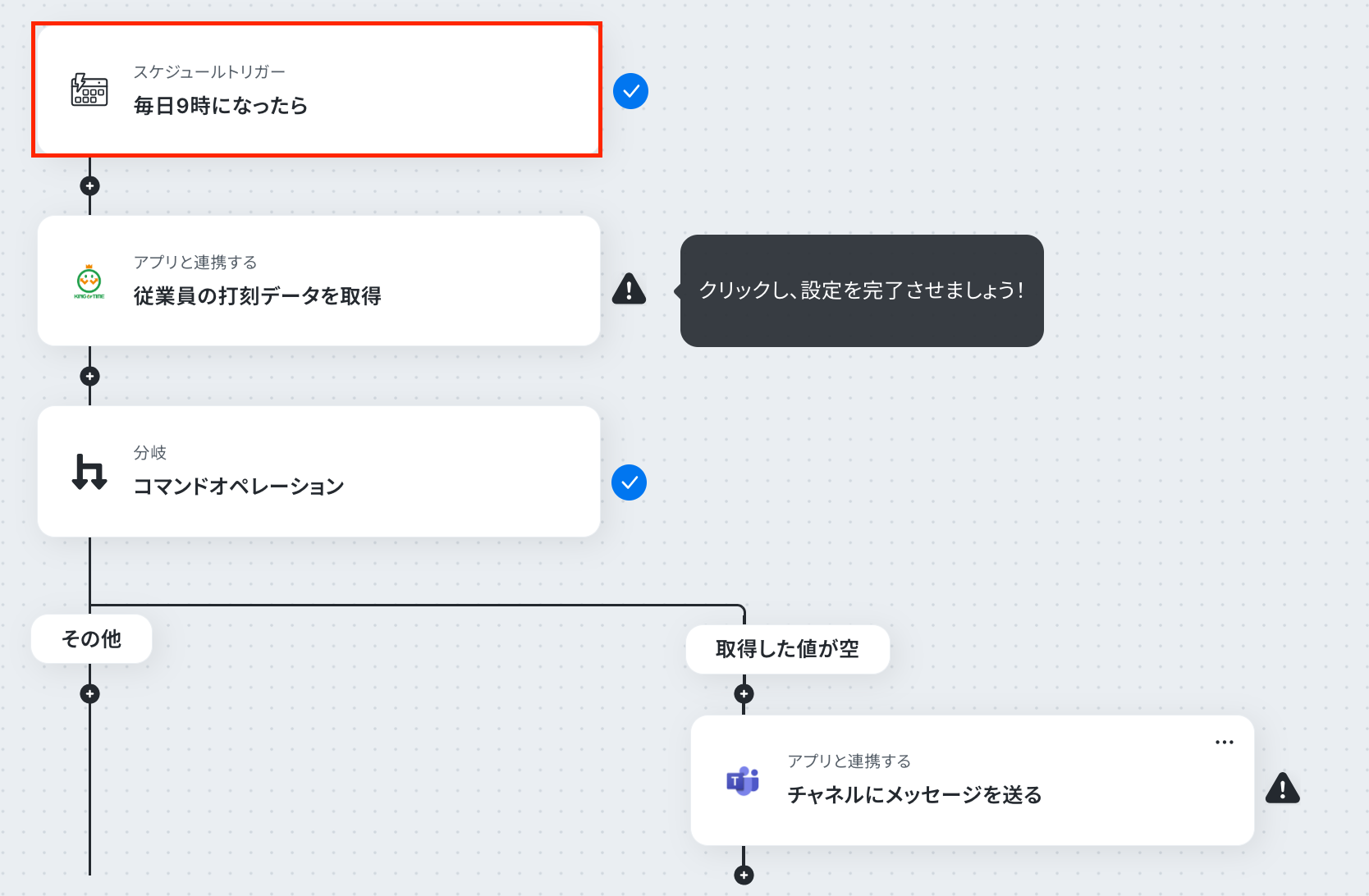The height and width of the screenshot is (896, 1369).
Task: Open three-dot menu on Teams message card
Action: click(x=1225, y=742)
